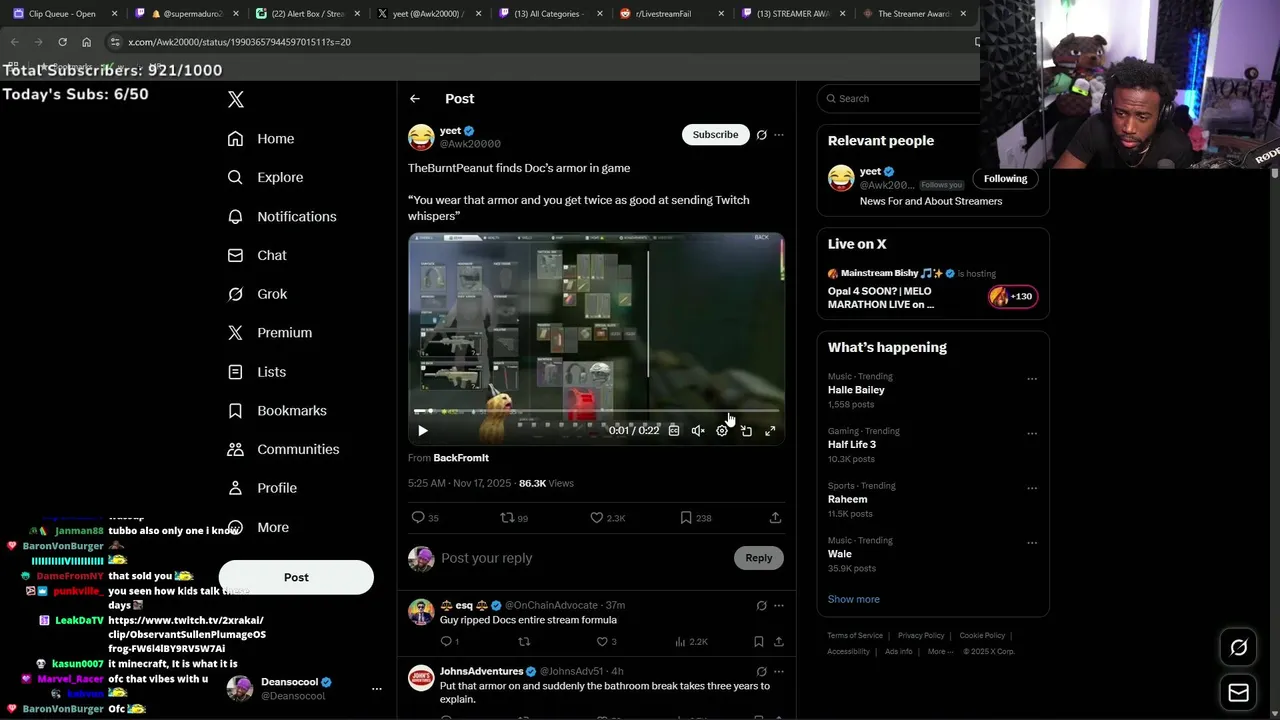The image size is (1280, 720).
Task: Click browser back arrow button
Action: [x=14, y=42]
